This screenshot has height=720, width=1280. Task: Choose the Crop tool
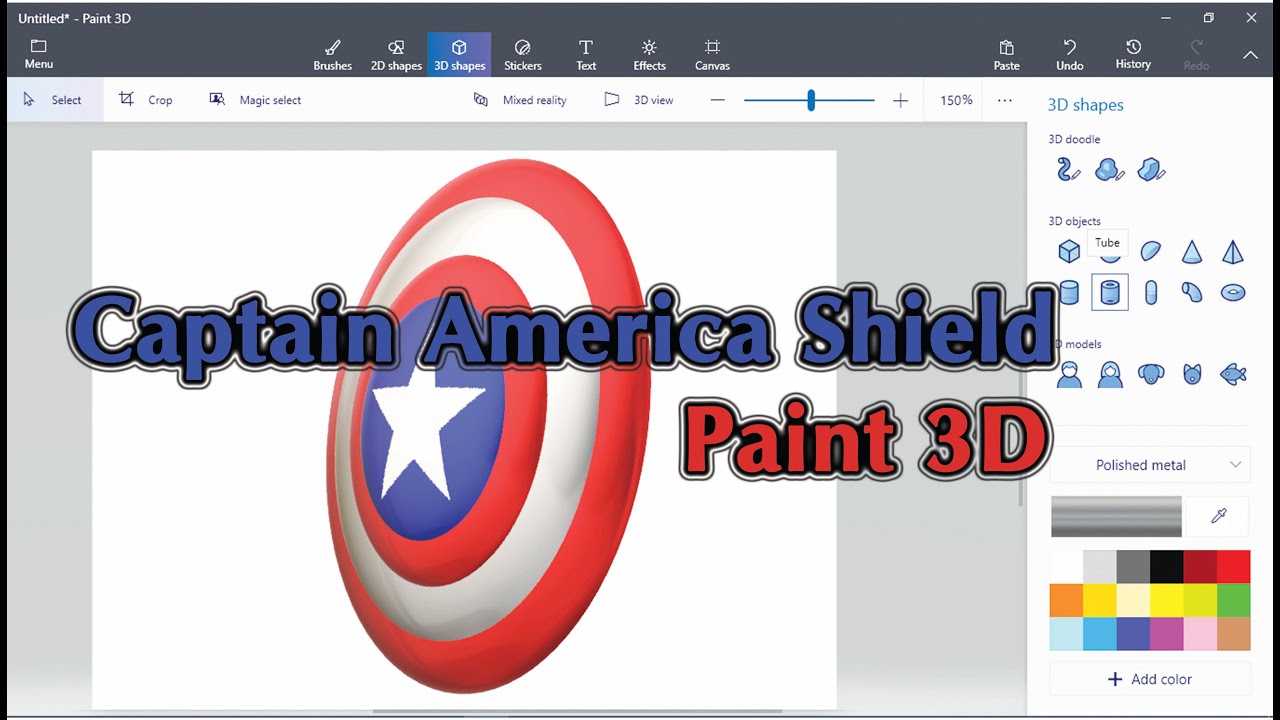pyautogui.click(x=146, y=100)
